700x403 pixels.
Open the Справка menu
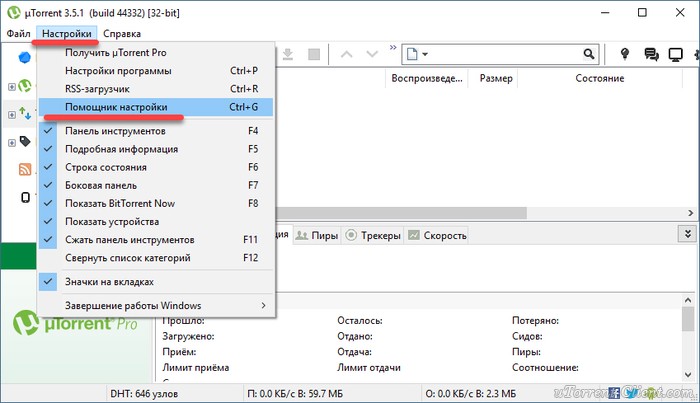122,33
